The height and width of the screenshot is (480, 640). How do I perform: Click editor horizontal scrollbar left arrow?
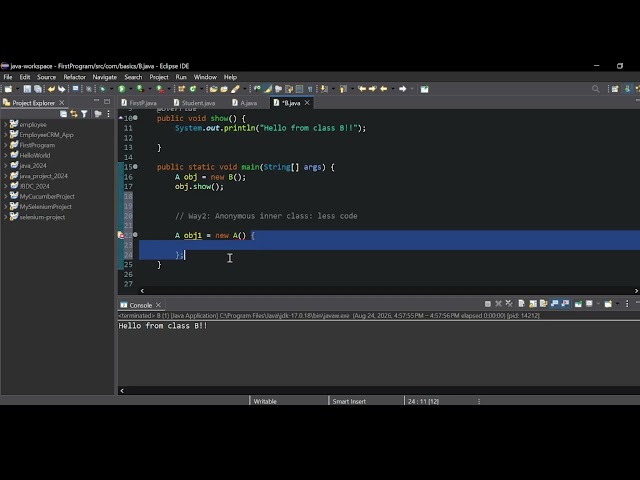point(142,291)
